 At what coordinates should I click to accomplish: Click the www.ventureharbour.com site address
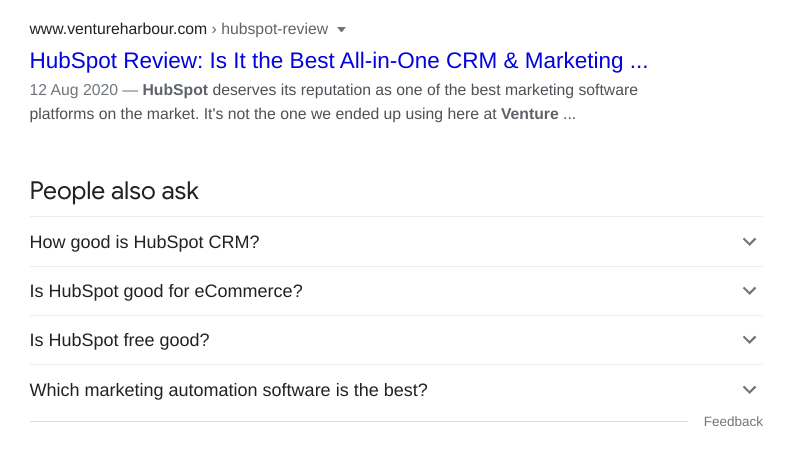[118, 28]
